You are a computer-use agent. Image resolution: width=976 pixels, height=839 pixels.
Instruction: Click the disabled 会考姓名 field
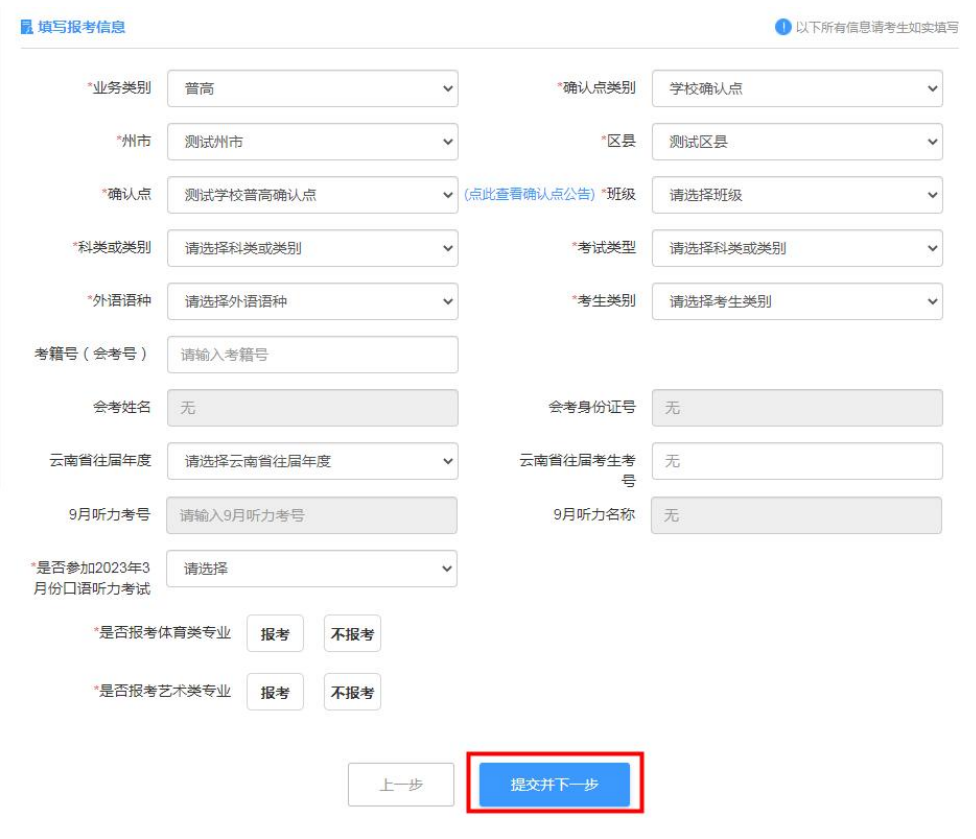coord(312,408)
